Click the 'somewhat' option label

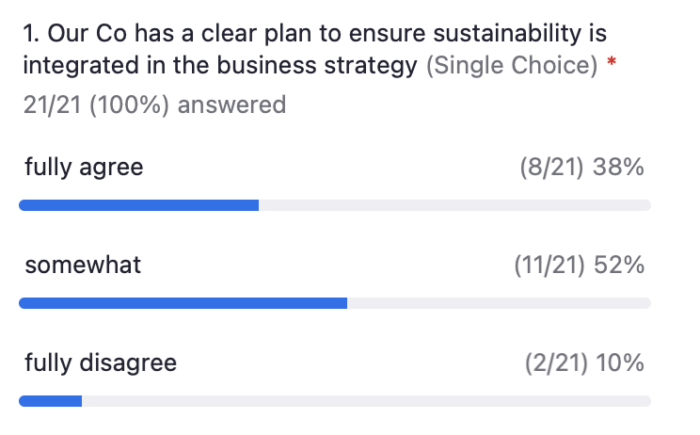83,264
